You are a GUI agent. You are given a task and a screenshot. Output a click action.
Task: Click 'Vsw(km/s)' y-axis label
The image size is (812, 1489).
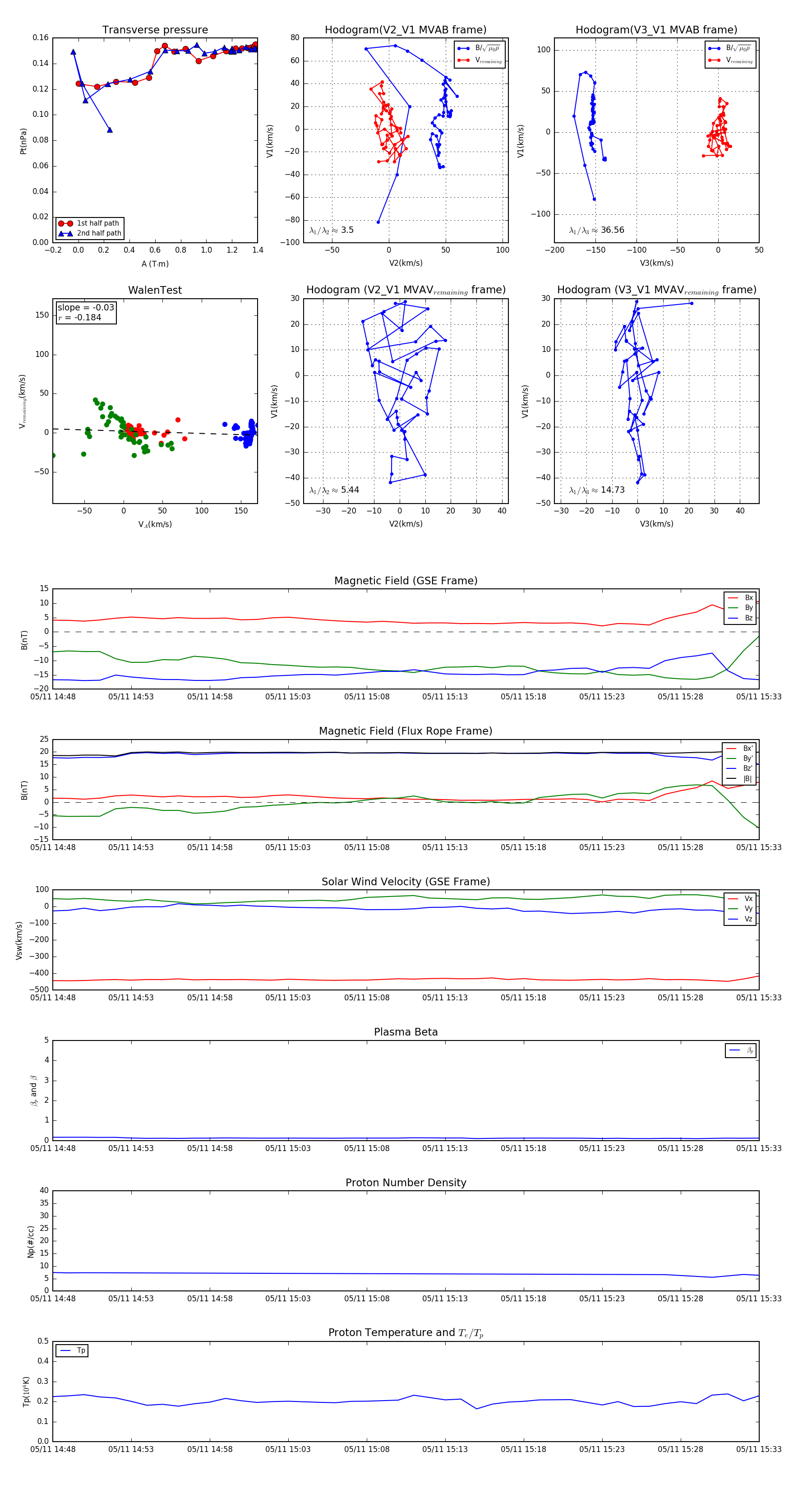coord(19,940)
